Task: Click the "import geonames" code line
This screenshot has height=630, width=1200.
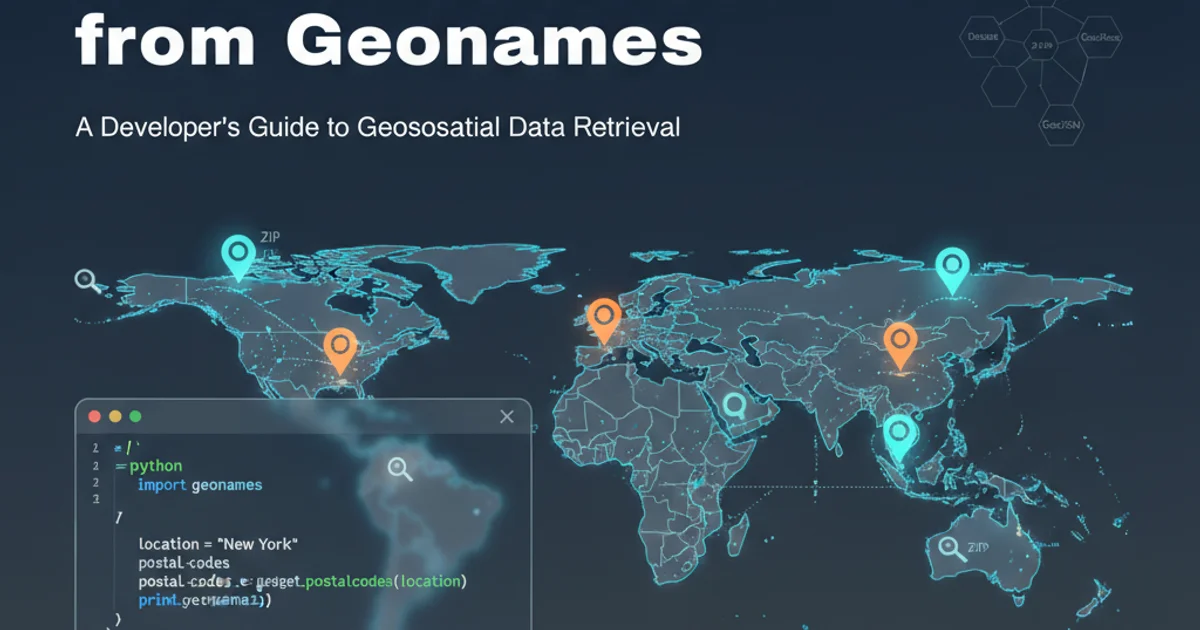Action: (200, 485)
